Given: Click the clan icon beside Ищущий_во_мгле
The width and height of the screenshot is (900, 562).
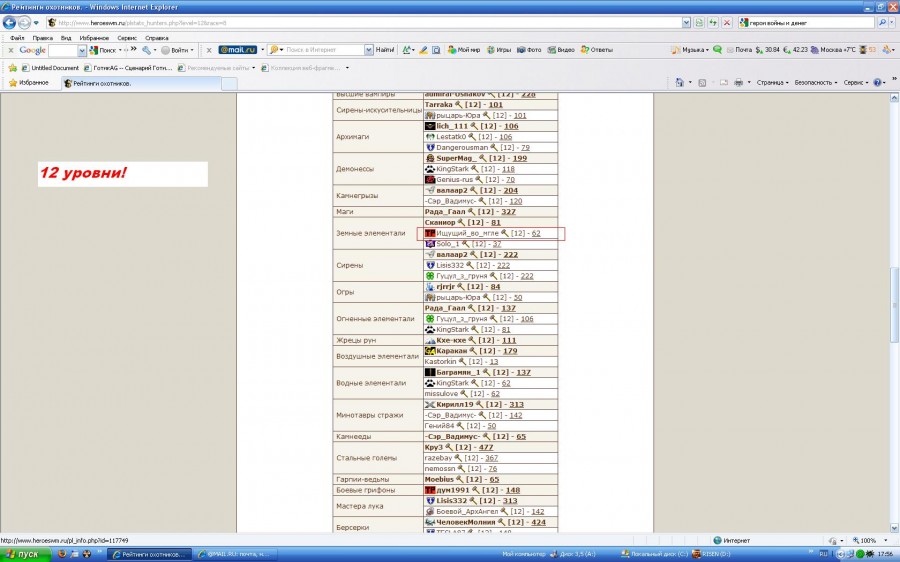Looking at the screenshot, I should pos(430,233).
